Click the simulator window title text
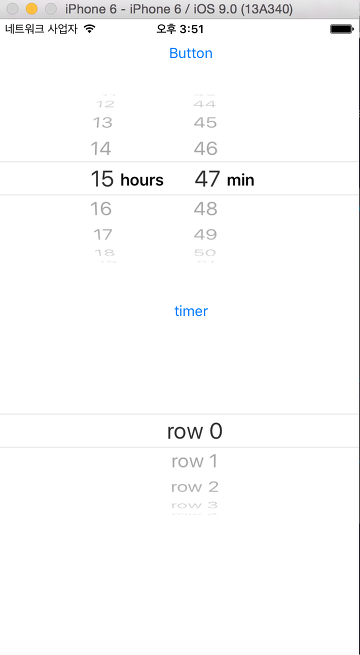The image size is (360, 655). coord(179,8)
